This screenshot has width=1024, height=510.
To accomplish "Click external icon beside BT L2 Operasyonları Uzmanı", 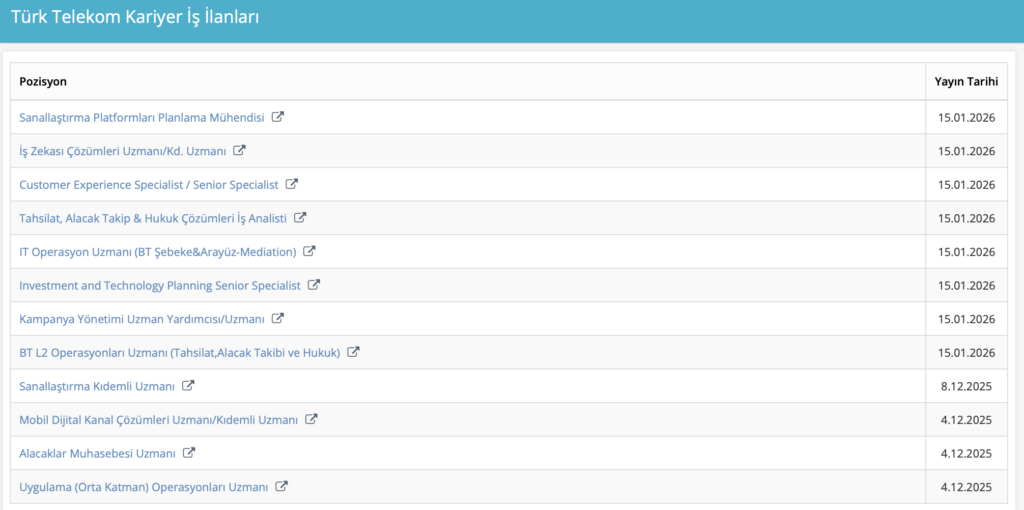I will coord(354,352).
